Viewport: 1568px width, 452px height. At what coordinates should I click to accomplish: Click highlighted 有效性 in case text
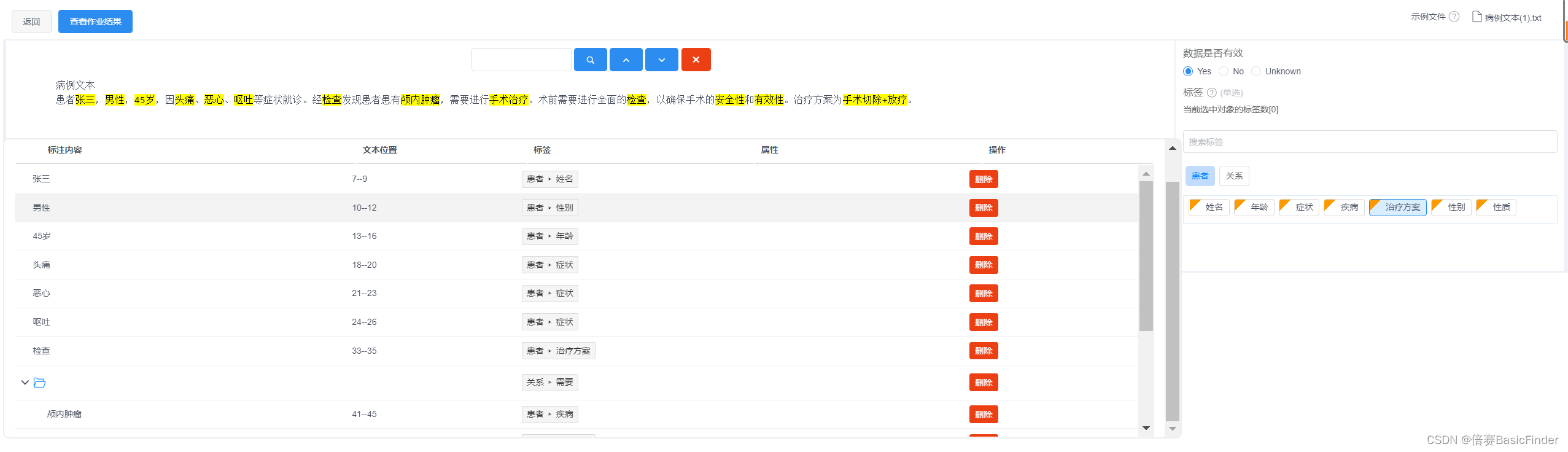769,99
